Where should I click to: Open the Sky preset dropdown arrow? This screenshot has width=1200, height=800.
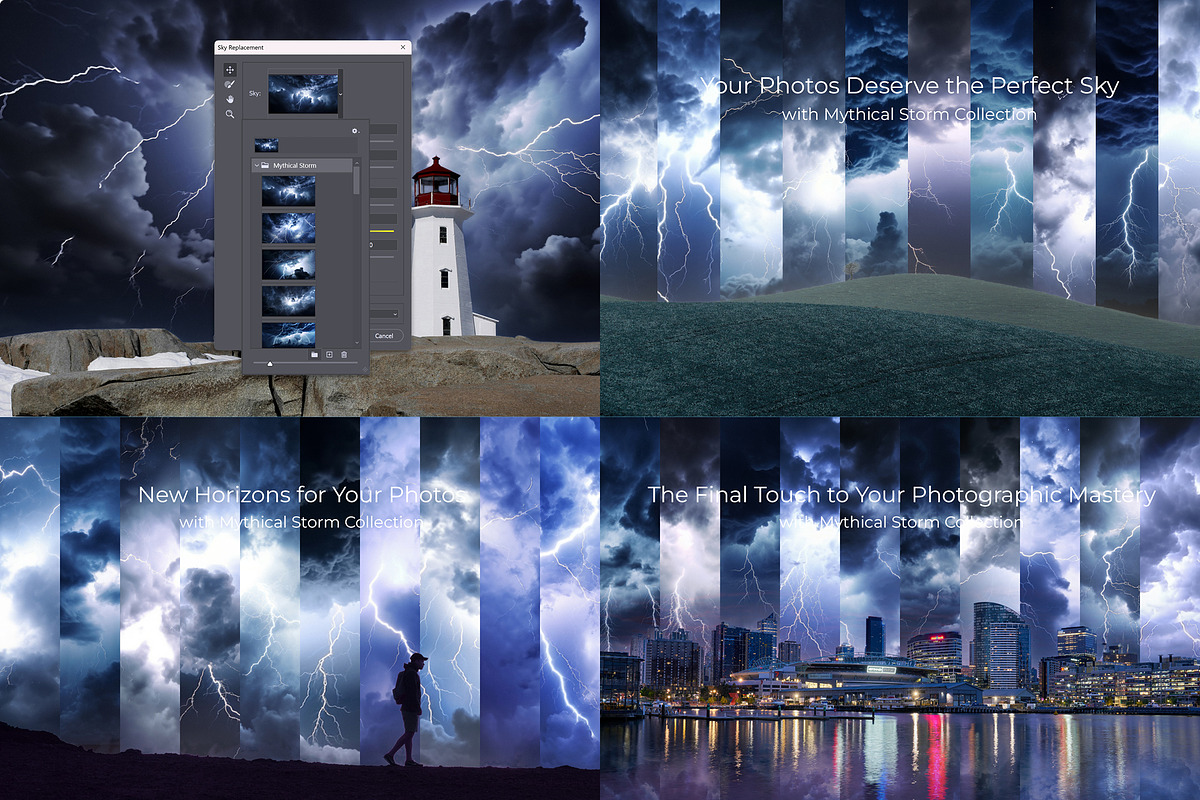click(x=341, y=94)
